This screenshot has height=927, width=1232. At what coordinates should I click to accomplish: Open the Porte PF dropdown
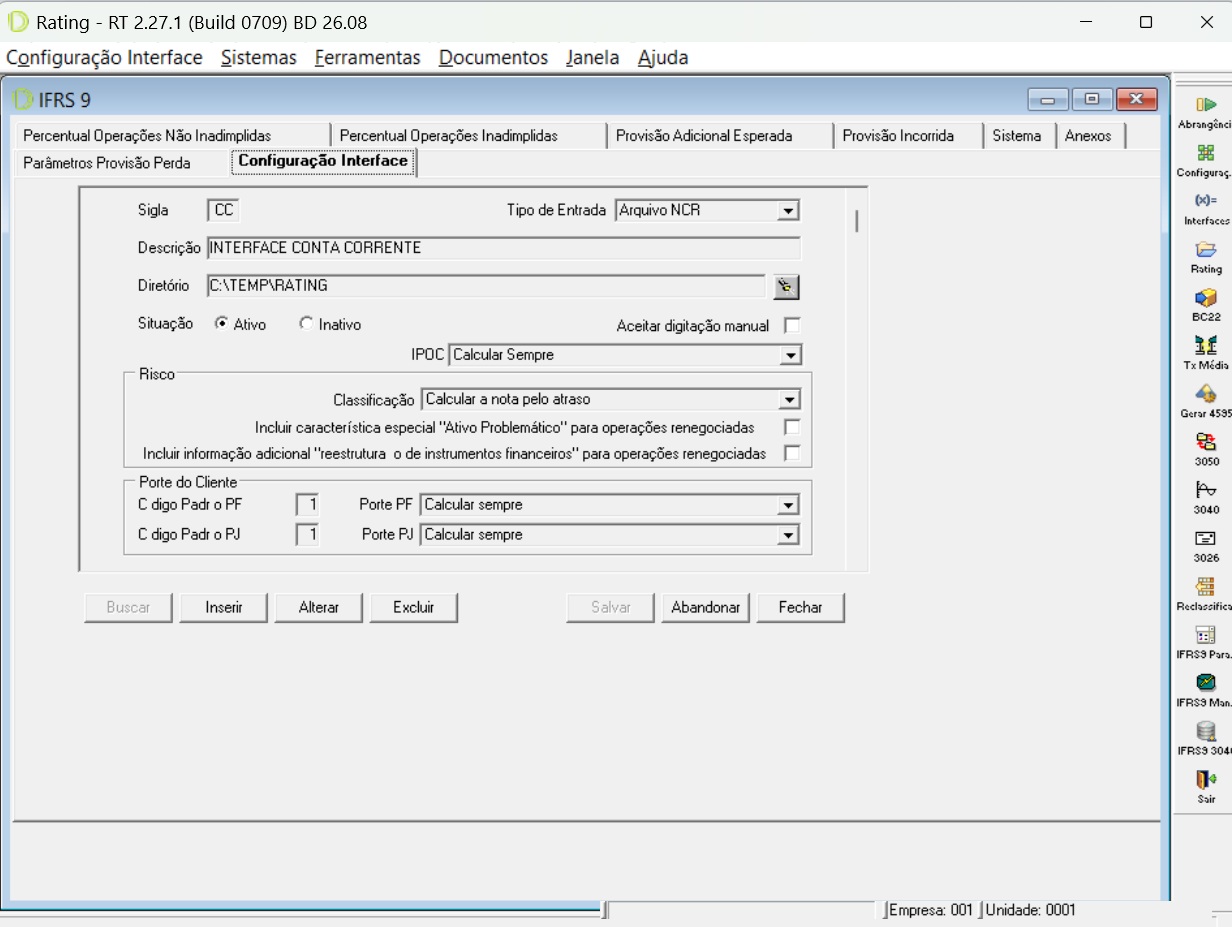click(789, 505)
